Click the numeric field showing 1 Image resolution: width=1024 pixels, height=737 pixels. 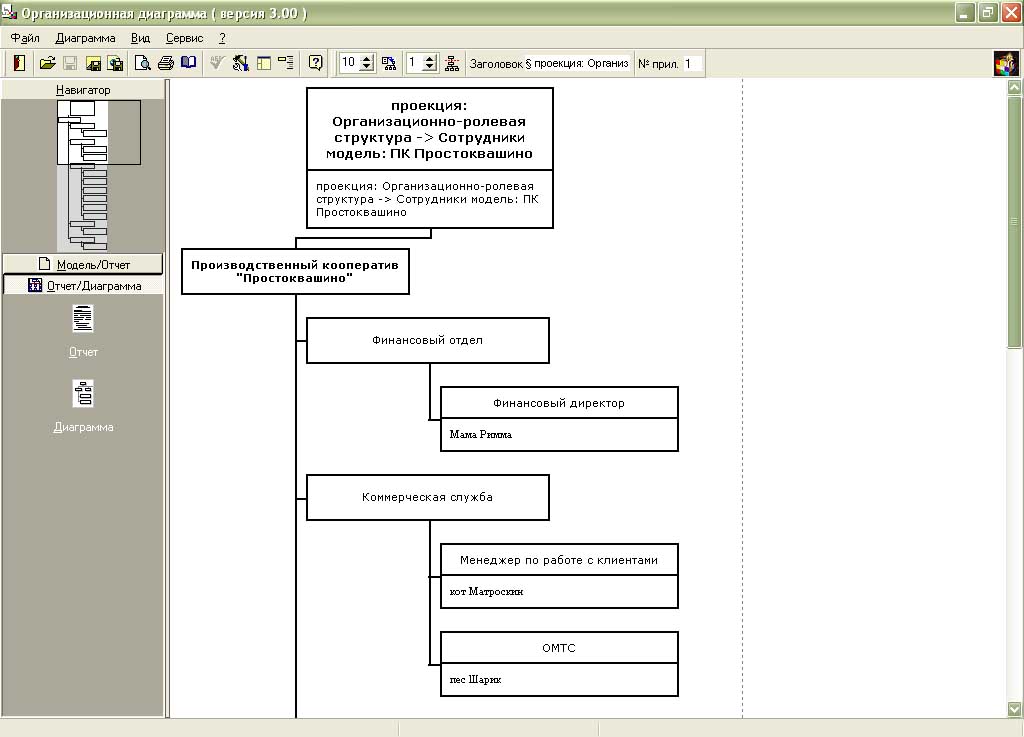[414, 63]
